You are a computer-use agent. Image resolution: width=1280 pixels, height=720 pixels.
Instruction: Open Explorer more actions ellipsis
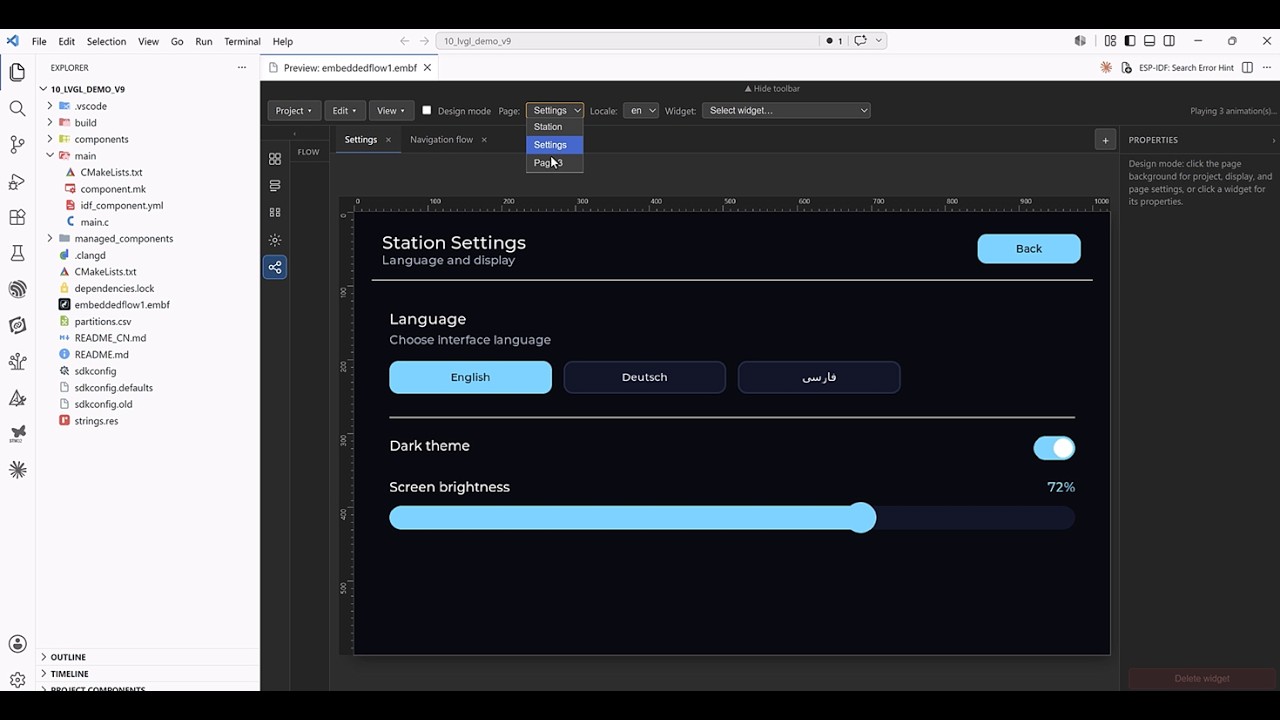pyautogui.click(x=241, y=68)
